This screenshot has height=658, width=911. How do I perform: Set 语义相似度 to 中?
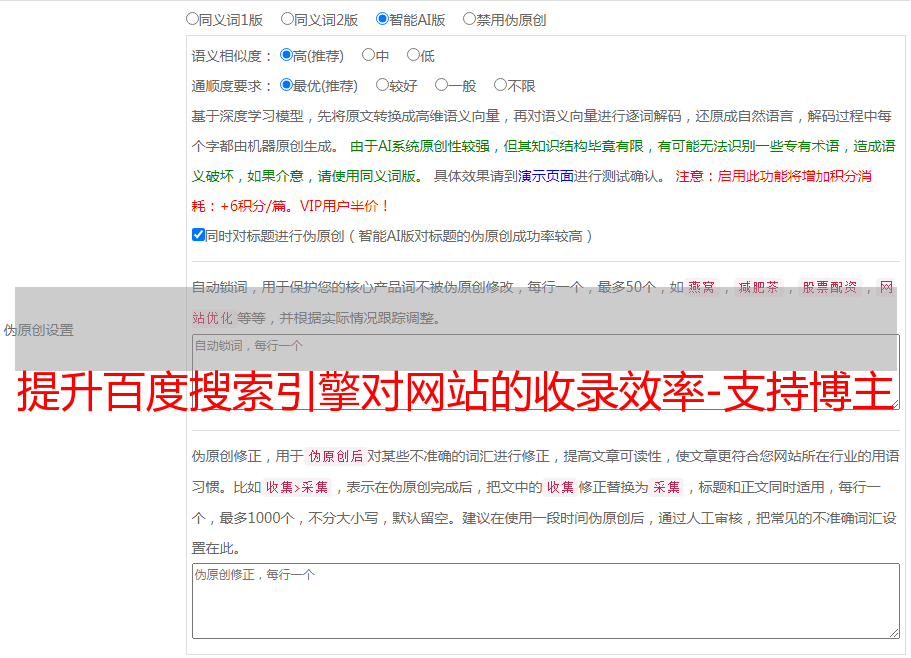point(368,55)
